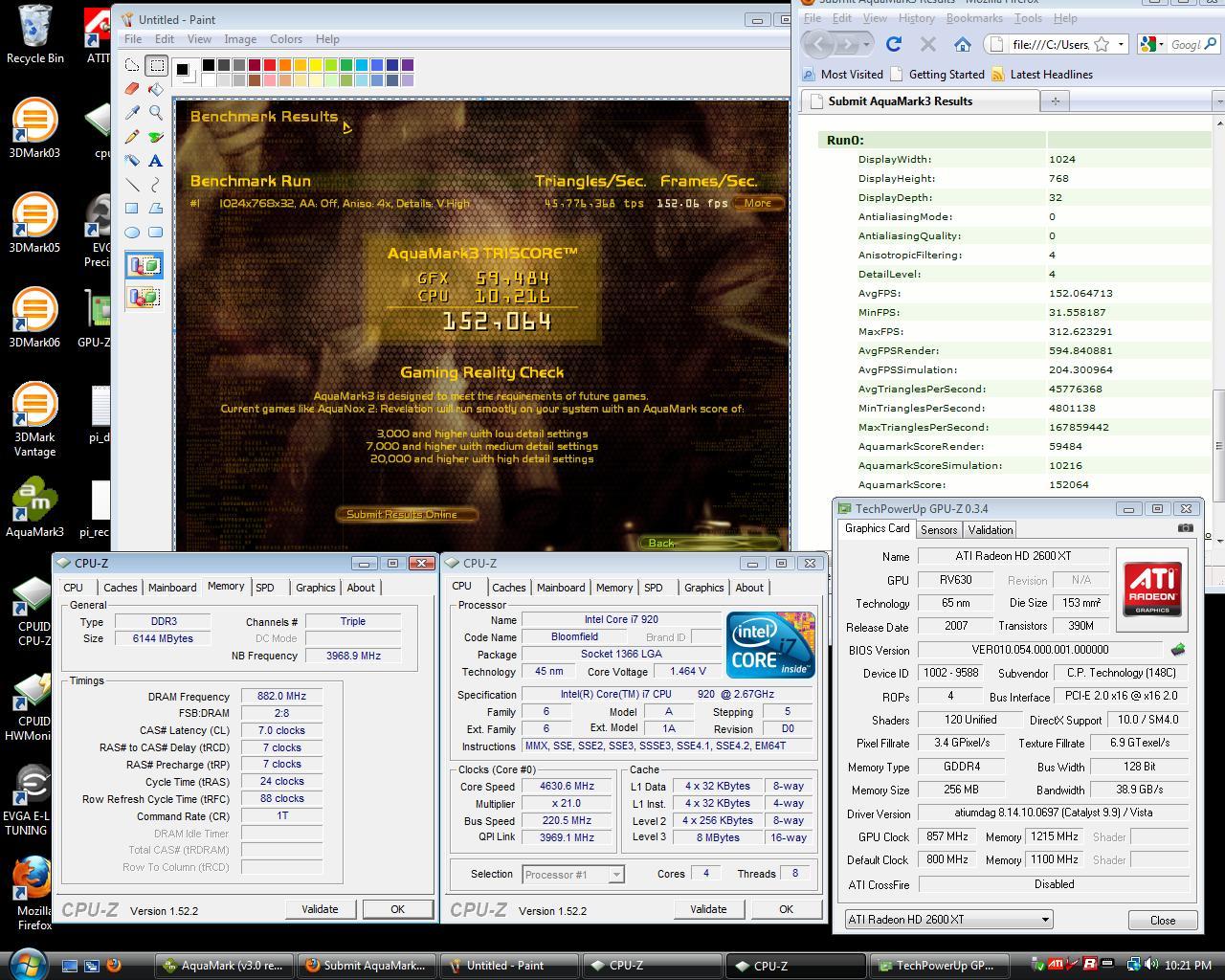Click Validate in the CPU-Z Memory window
This screenshot has width=1225, height=980.
click(320, 909)
